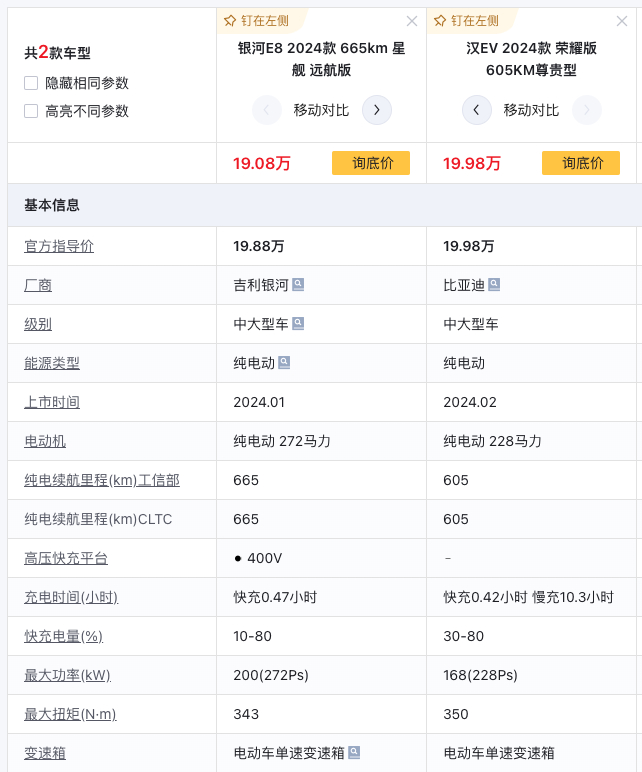
Task: Click the 基本信息 section header
Action: [x=52, y=205]
